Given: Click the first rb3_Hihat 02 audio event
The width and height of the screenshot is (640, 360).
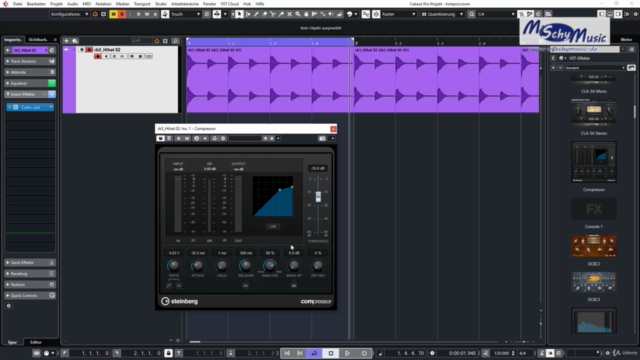Looking at the screenshot, I should point(269,80).
